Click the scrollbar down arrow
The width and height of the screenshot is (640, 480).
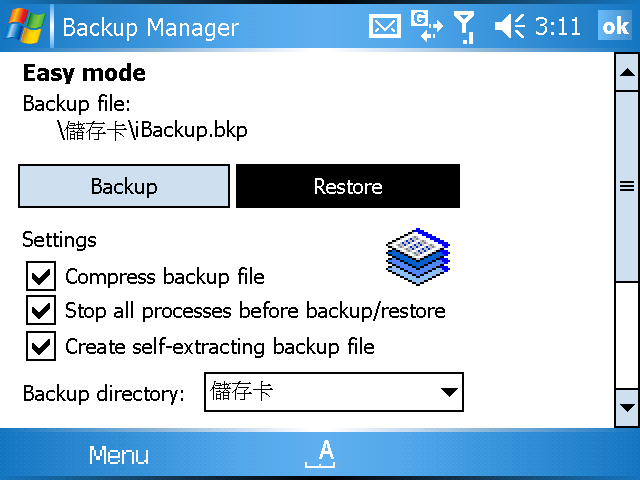coord(627,408)
